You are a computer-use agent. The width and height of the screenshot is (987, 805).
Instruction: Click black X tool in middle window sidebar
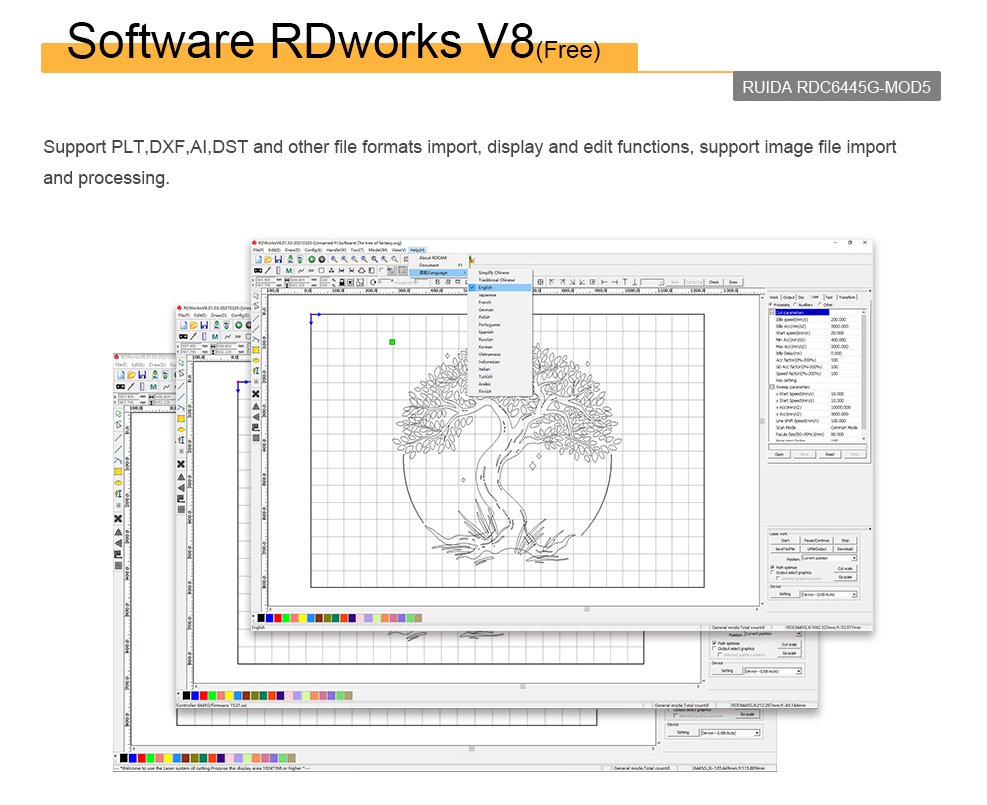181,464
